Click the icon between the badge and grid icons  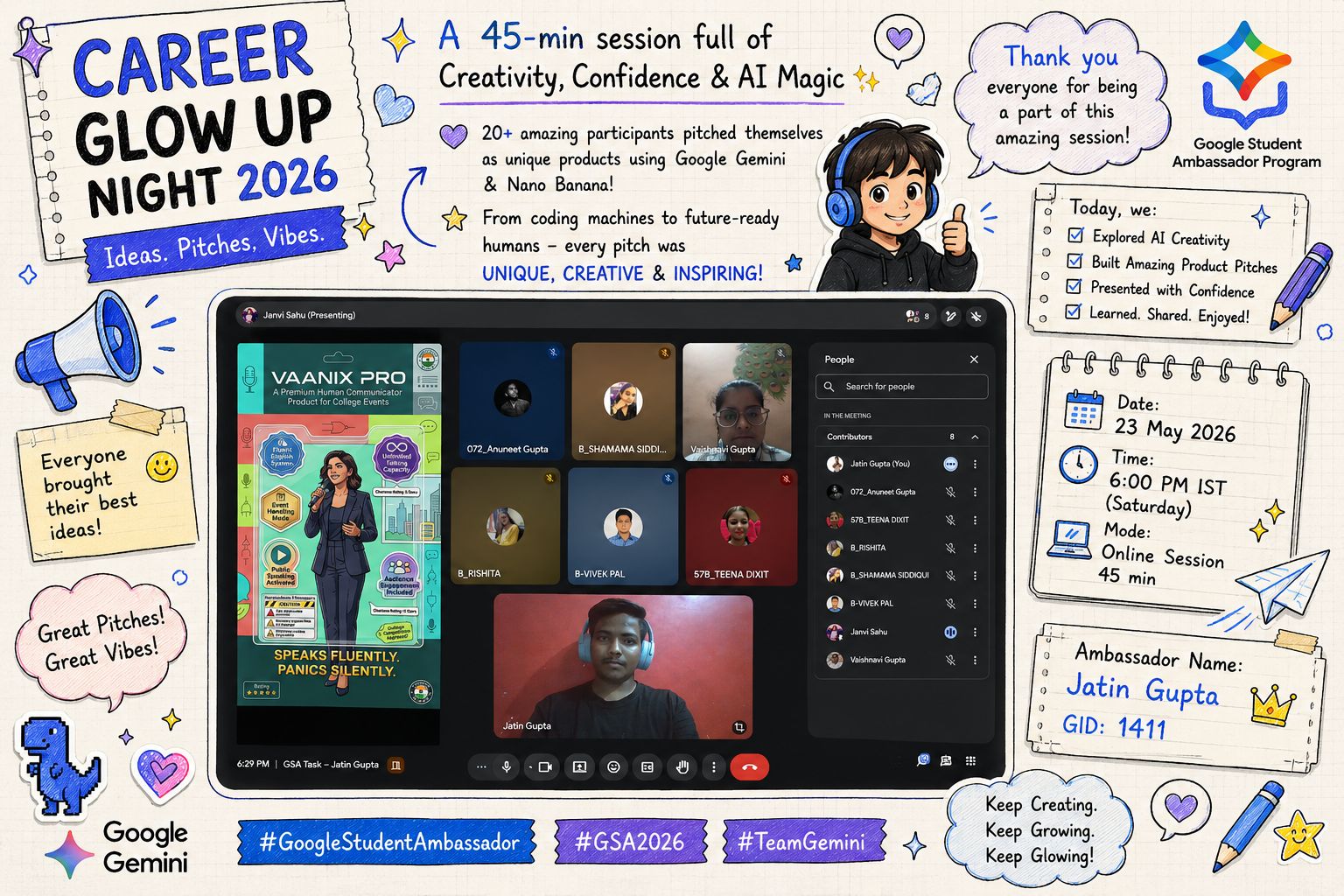(x=946, y=760)
